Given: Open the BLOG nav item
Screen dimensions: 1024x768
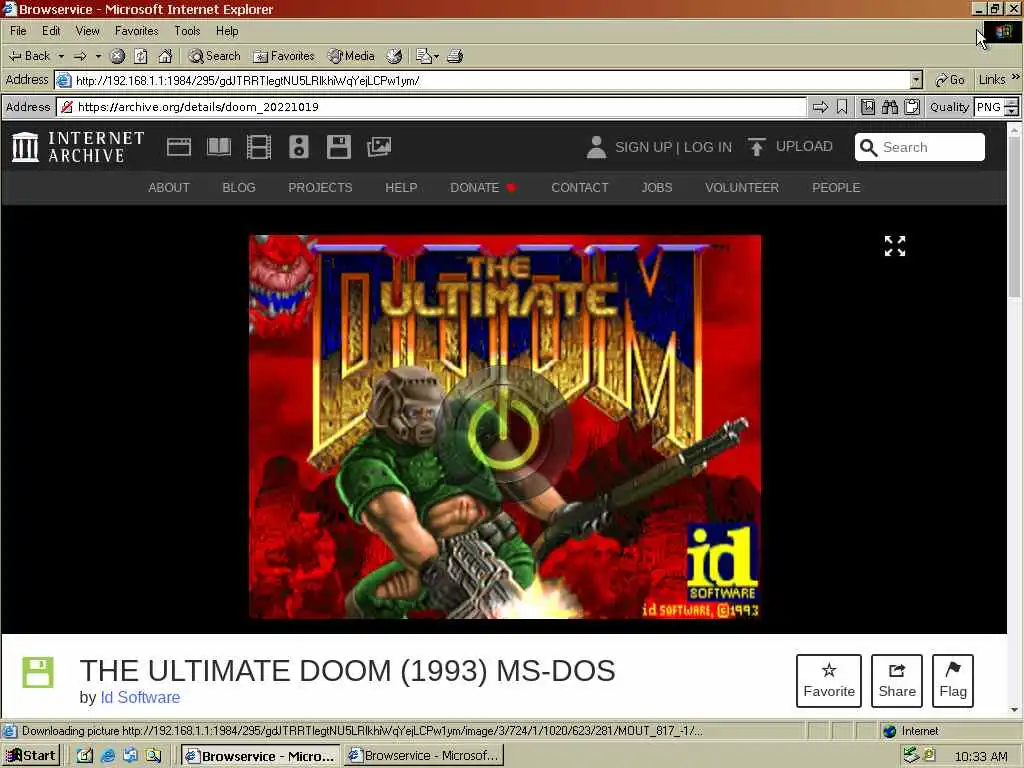Looking at the screenshot, I should click(238, 187).
